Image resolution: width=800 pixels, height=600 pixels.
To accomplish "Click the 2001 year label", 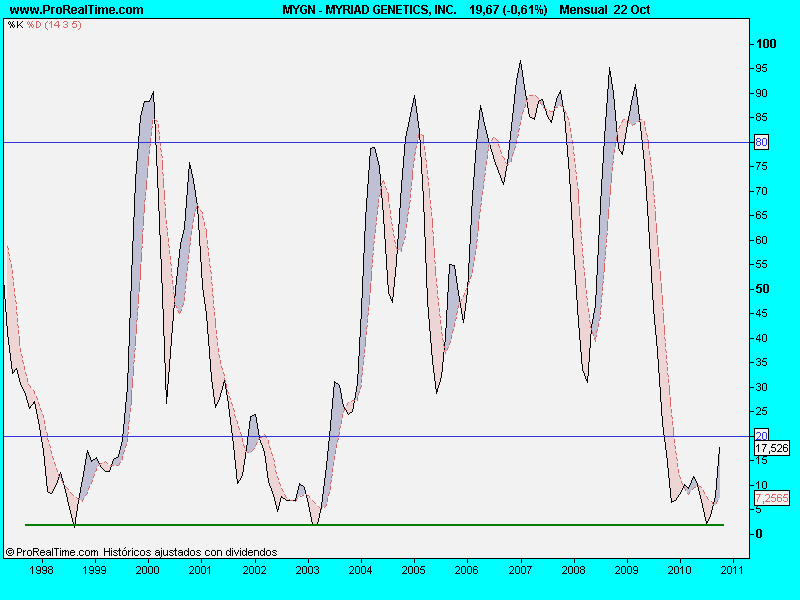I will (x=201, y=570).
